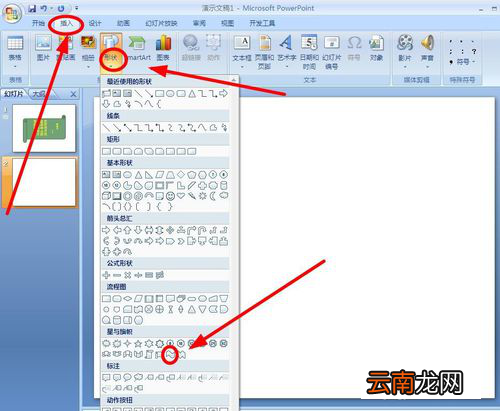Switch to the 审阅 ribbon tab
The height and width of the screenshot is (411, 500).
point(199,23)
